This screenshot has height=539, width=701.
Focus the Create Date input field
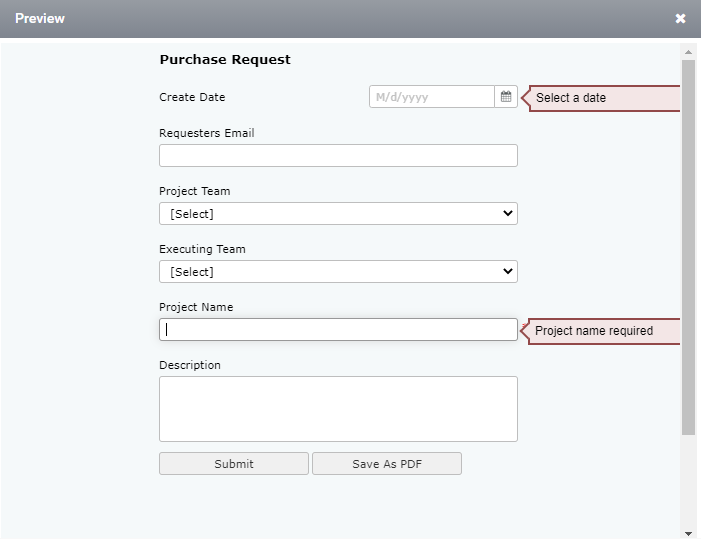tap(432, 97)
